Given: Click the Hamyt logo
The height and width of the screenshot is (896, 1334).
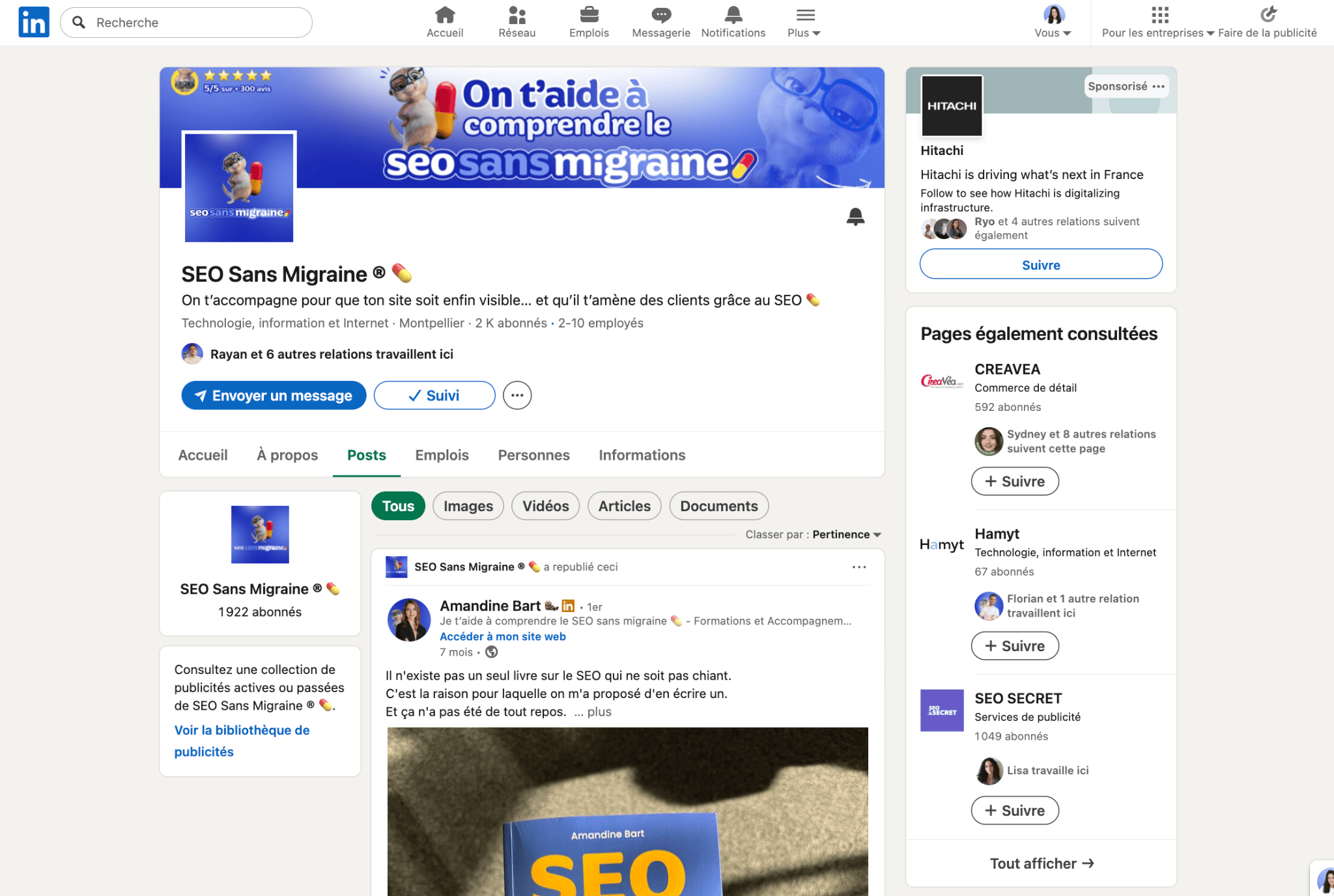Looking at the screenshot, I should [x=942, y=545].
